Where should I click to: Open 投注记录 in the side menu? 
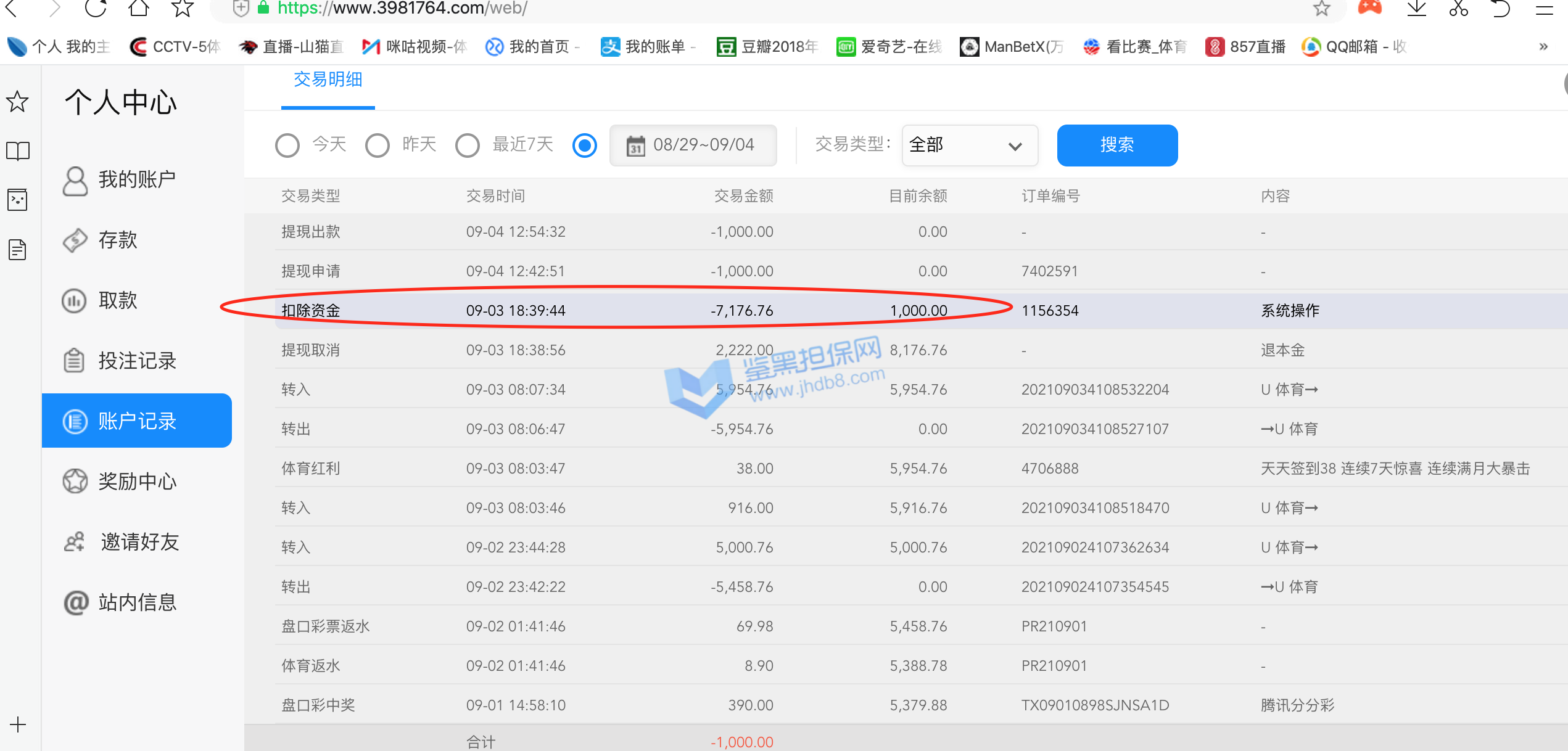point(137,361)
